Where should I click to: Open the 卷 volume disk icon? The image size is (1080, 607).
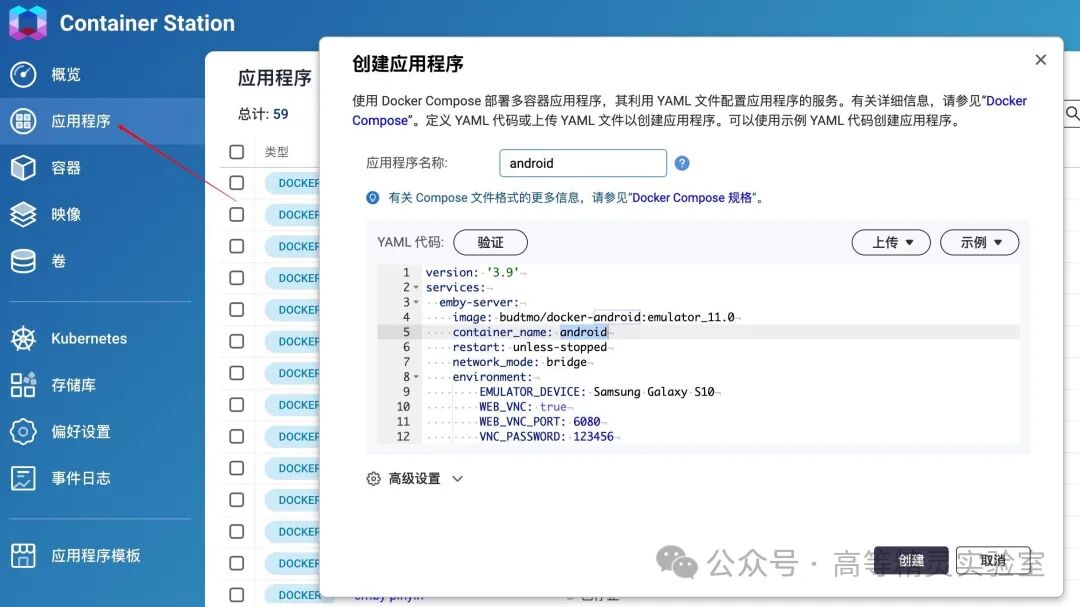pos(23,261)
